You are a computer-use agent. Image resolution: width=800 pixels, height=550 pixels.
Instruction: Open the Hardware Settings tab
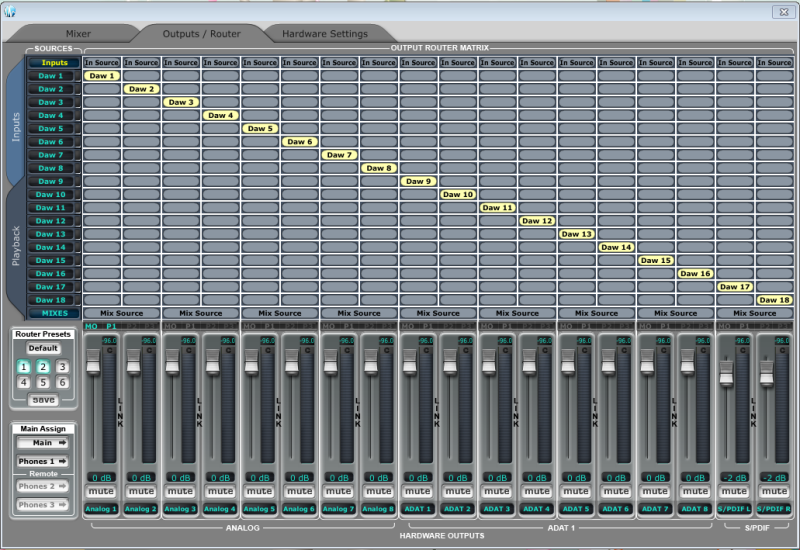(x=323, y=34)
